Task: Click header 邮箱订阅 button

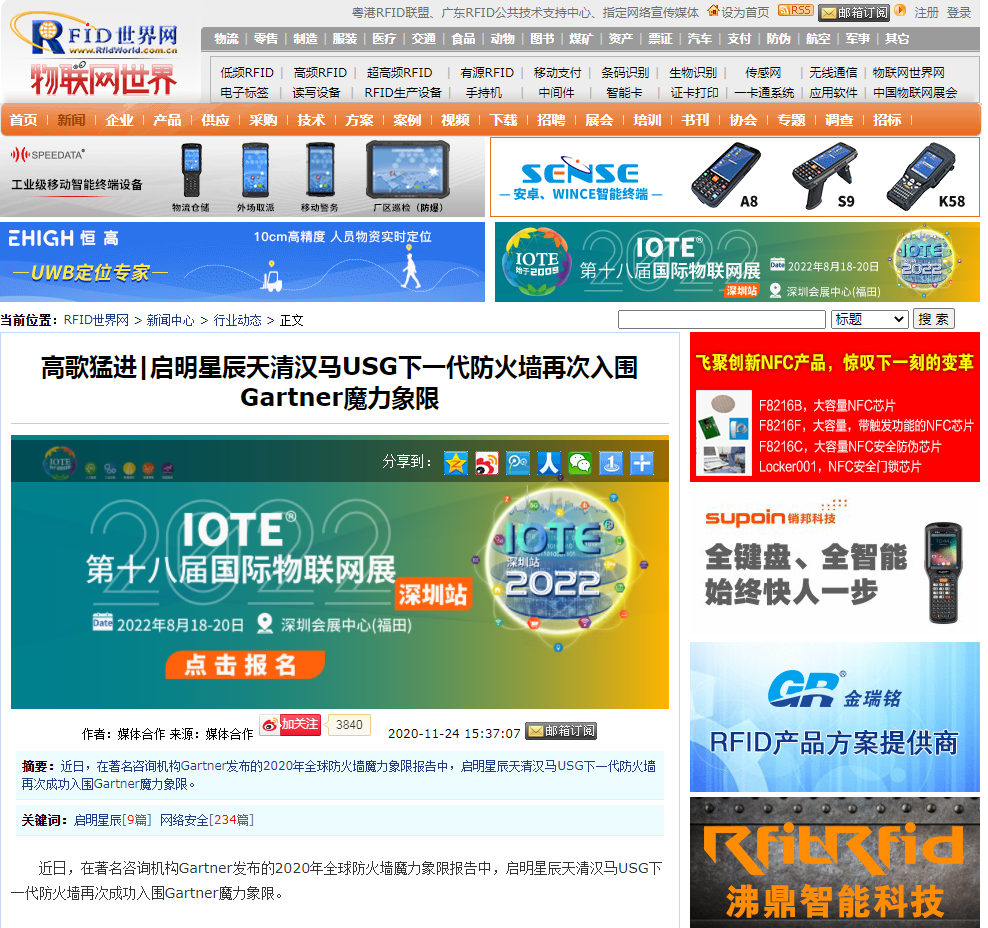Action: [x=854, y=13]
